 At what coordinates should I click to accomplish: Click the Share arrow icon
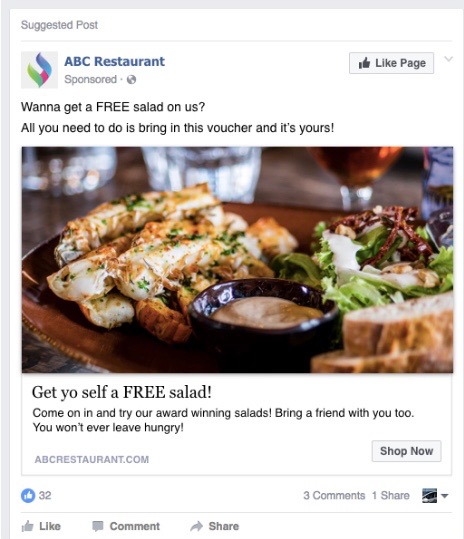pos(197,526)
